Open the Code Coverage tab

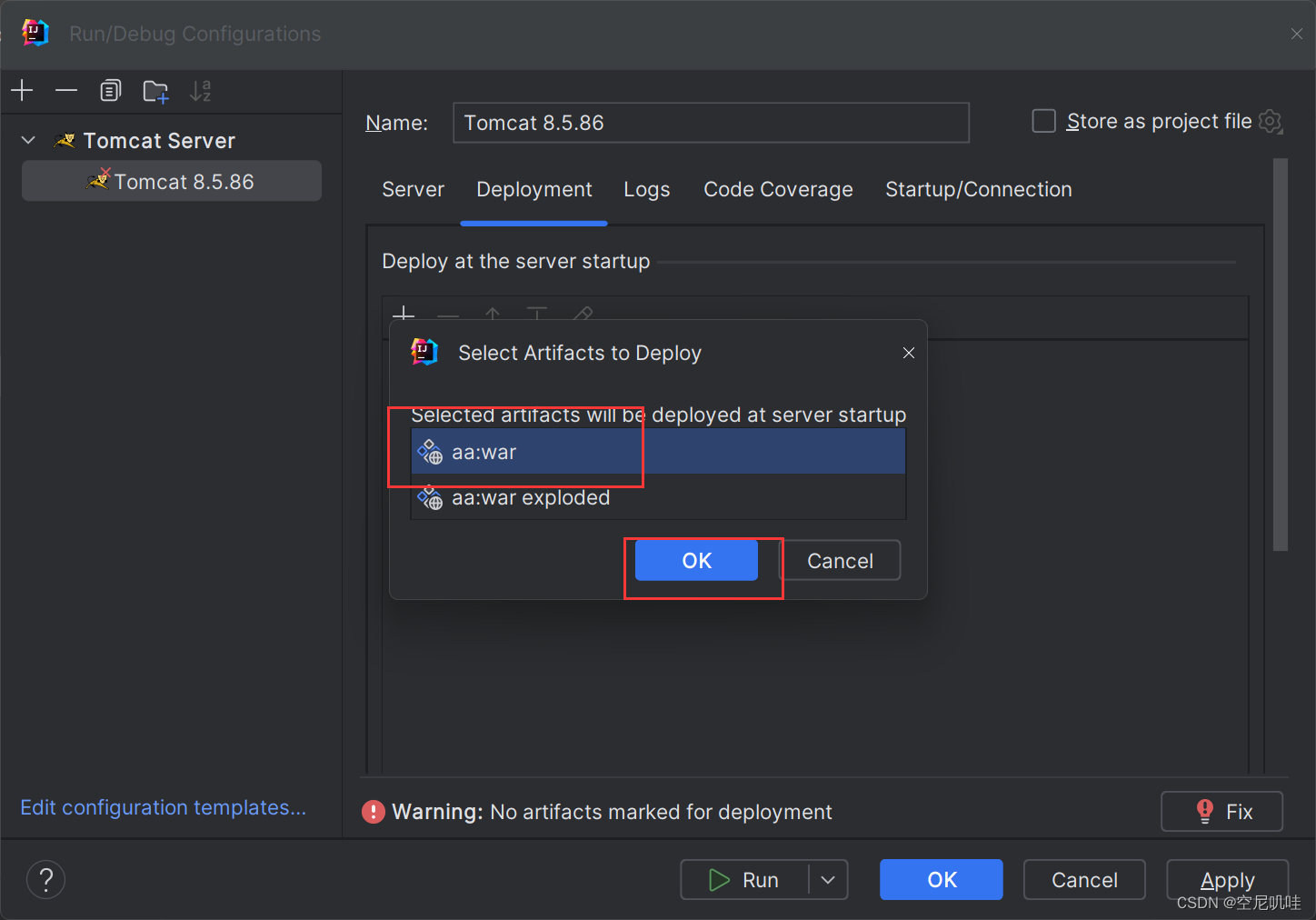click(x=777, y=189)
